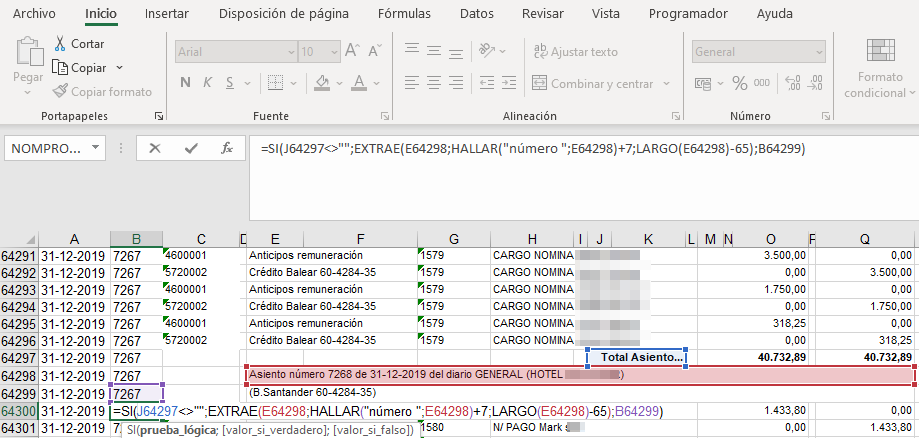
Task: Click Copiar button
Action: pos(80,68)
